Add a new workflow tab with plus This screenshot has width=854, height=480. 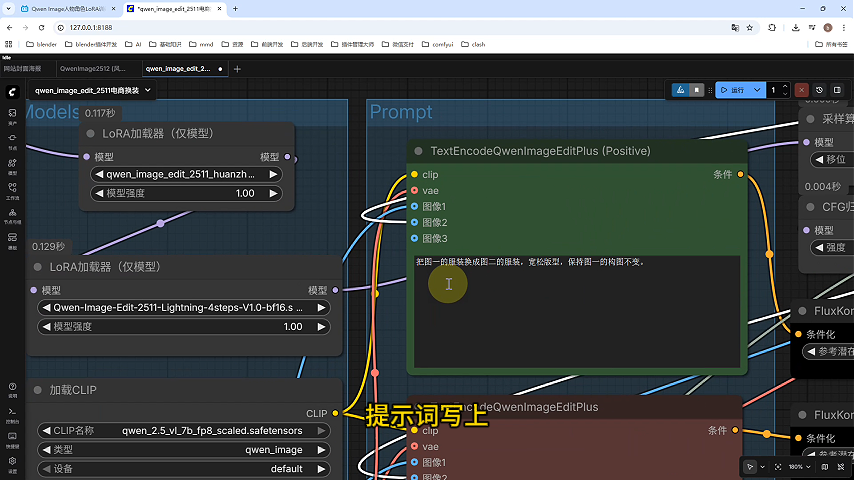click(237, 69)
